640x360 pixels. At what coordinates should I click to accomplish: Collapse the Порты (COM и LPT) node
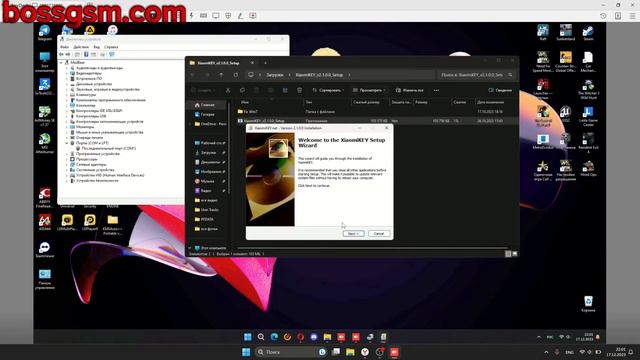pyautogui.click(x=67, y=143)
